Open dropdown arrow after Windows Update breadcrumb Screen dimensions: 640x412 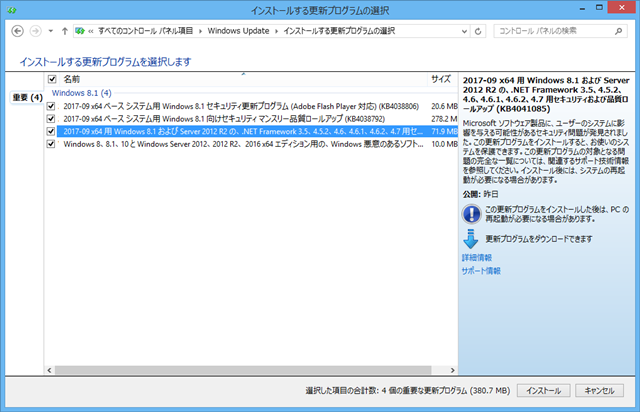click(x=277, y=31)
